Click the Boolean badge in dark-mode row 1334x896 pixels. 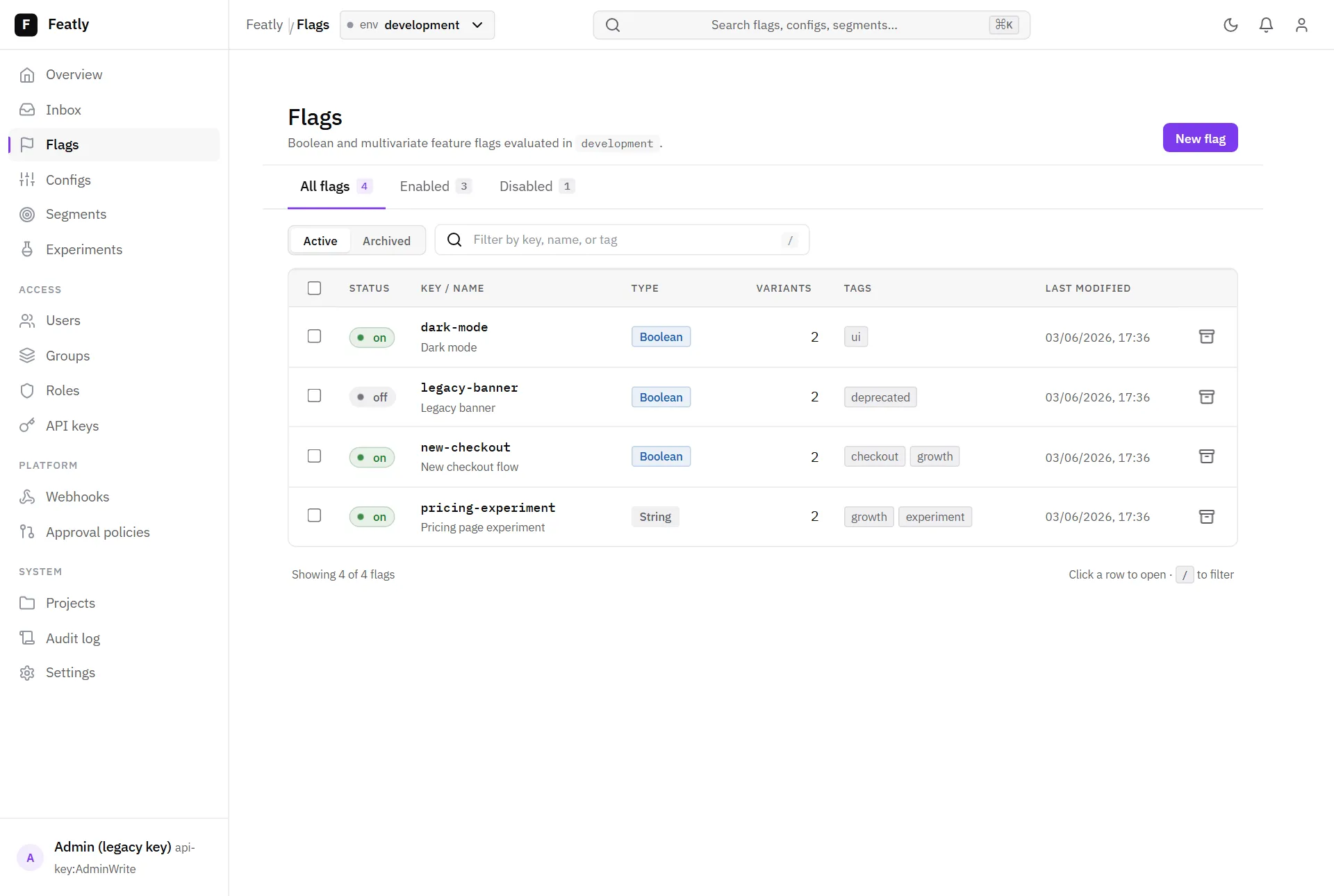(661, 337)
